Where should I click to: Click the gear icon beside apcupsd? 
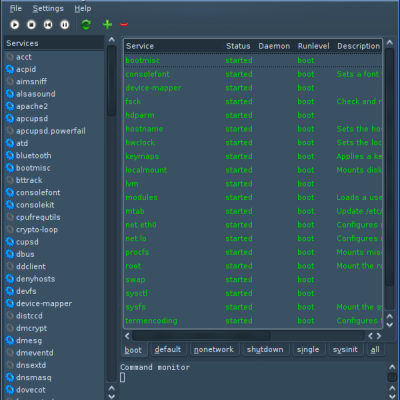click(10, 119)
